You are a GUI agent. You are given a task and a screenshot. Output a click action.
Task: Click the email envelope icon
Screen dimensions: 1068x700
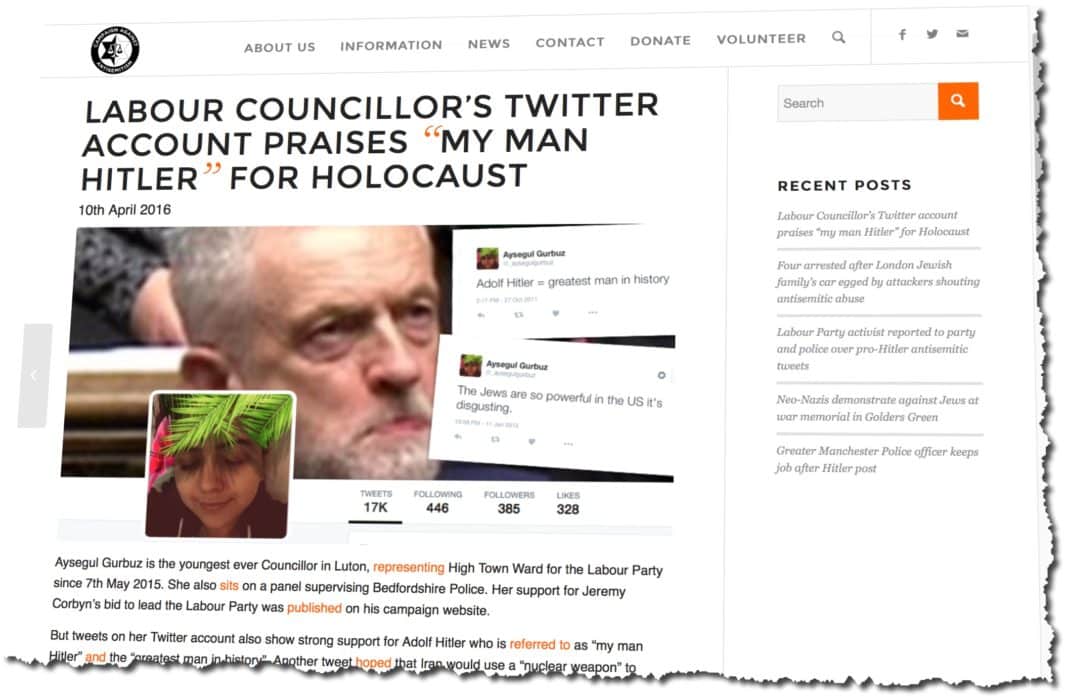pos(962,33)
